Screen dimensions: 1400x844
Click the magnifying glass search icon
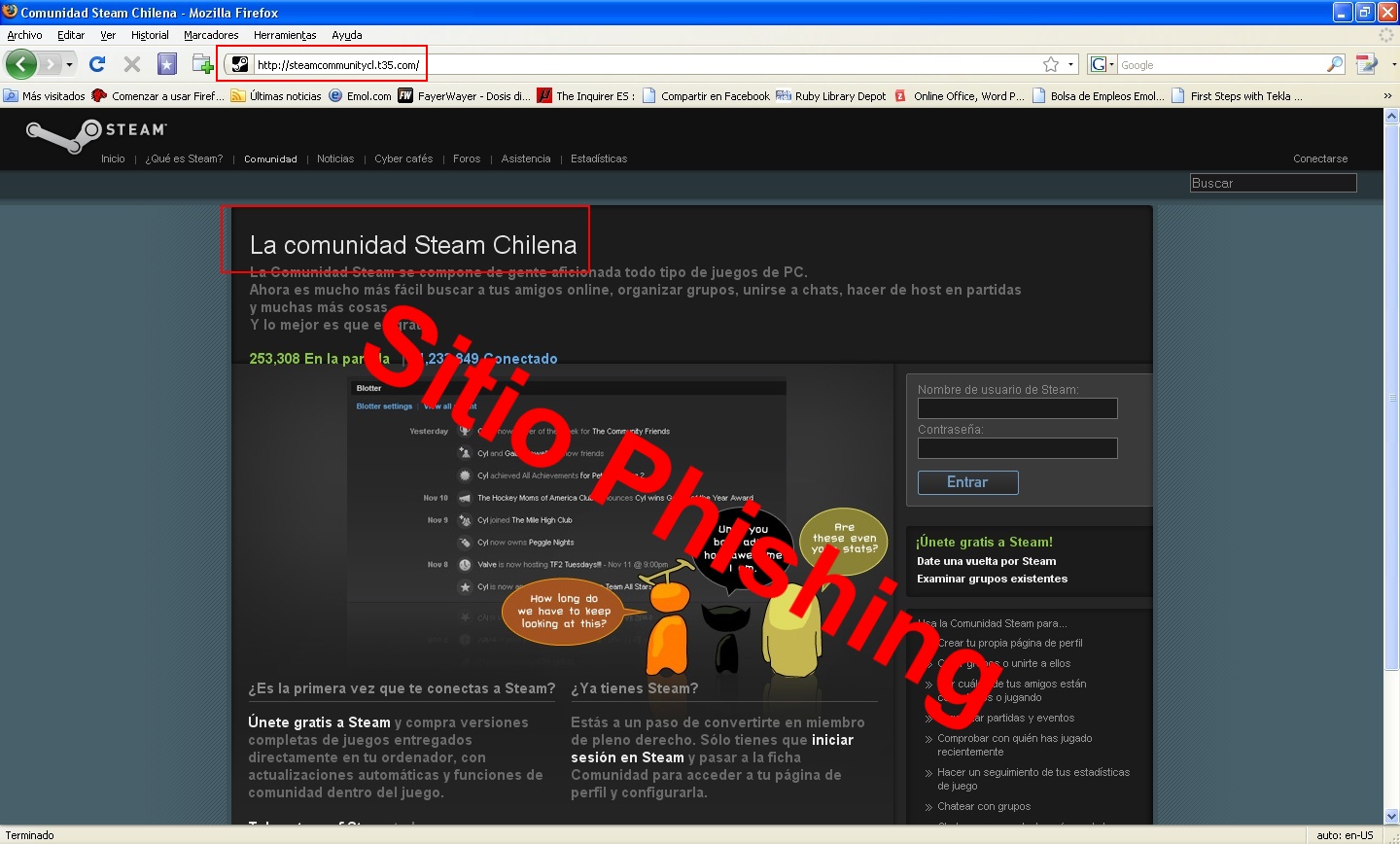click(1335, 65)
